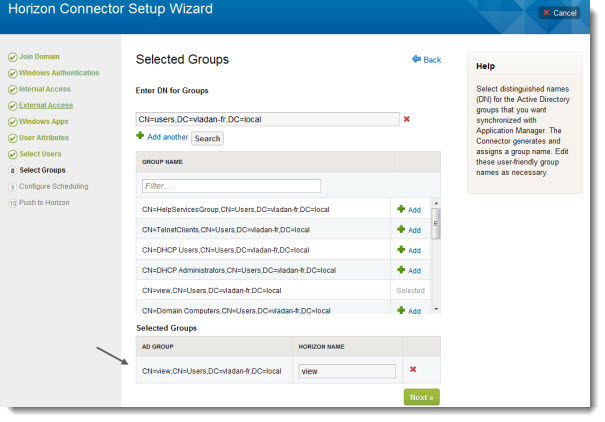The width and height of the screenshot is (605, 422).
Task: Click the Cancel button in the wizard header
Action: (x=559, y=13)
